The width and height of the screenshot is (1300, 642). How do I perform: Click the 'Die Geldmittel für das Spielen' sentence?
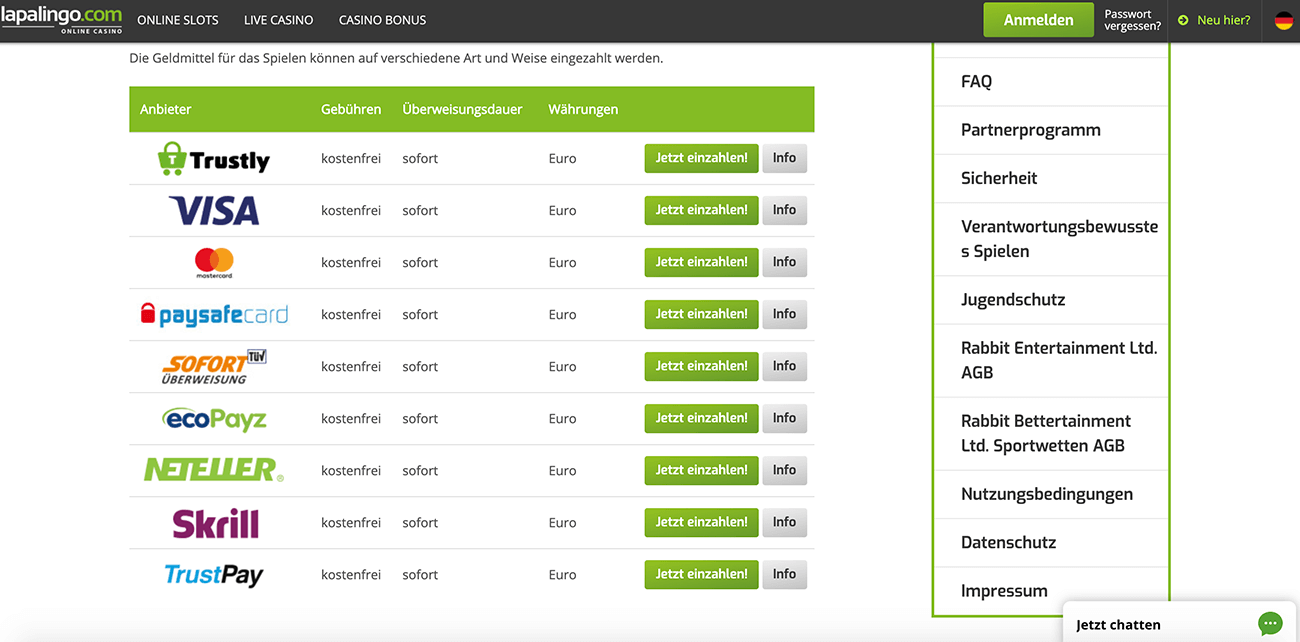(x=396, y=58)
